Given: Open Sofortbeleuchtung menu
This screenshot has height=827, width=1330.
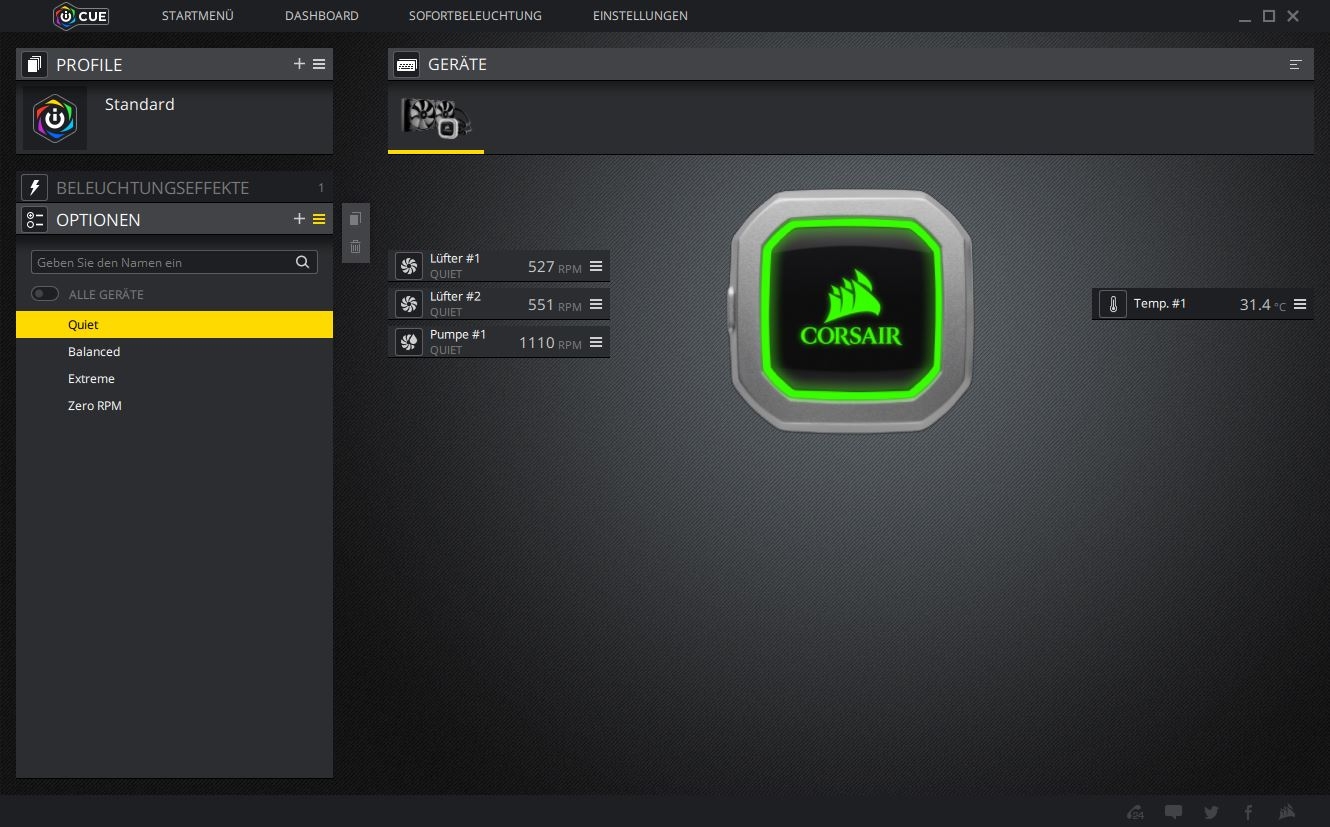Looking at the screenshot, I should coord(475,16).
